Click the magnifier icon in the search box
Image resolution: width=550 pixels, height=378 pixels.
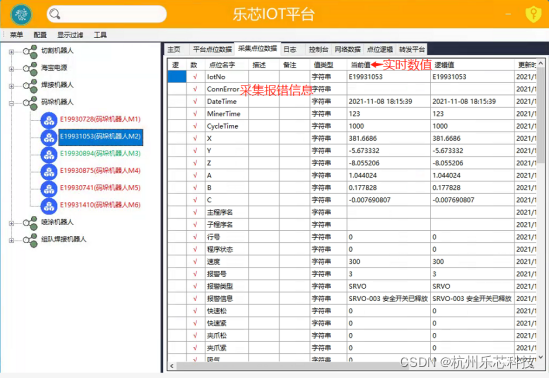(x=55, y=14)
